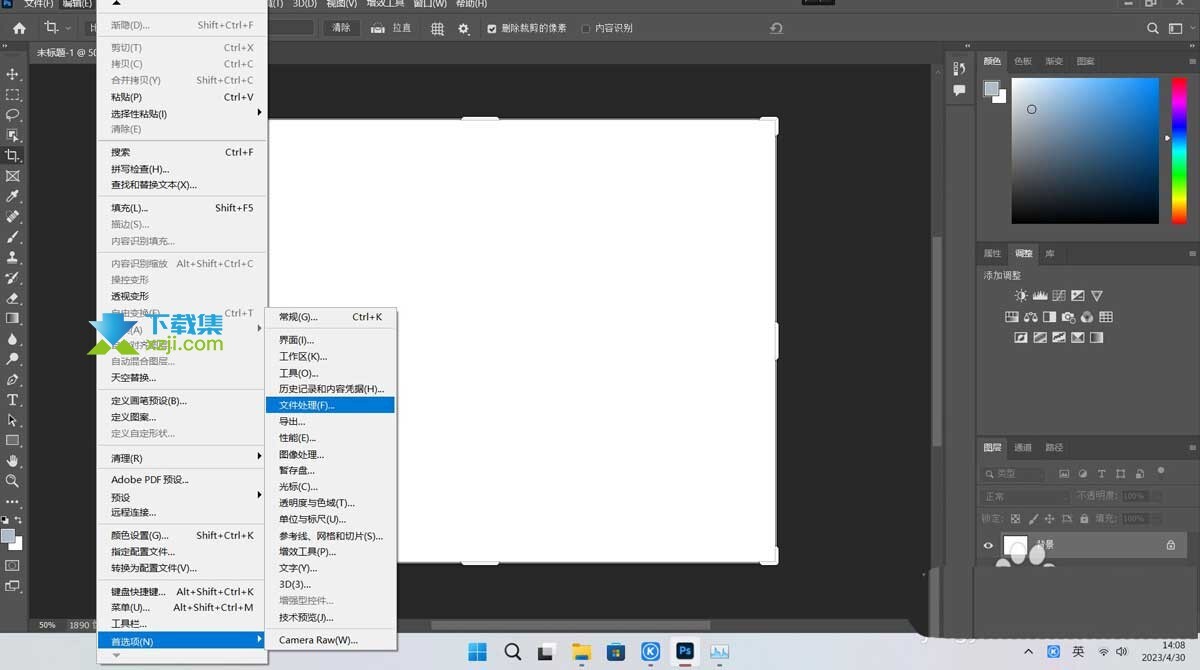Select the Hand tool
The height and width of the screenshot is (670, 1200).
pyautogui.click(x=13, y=461)
